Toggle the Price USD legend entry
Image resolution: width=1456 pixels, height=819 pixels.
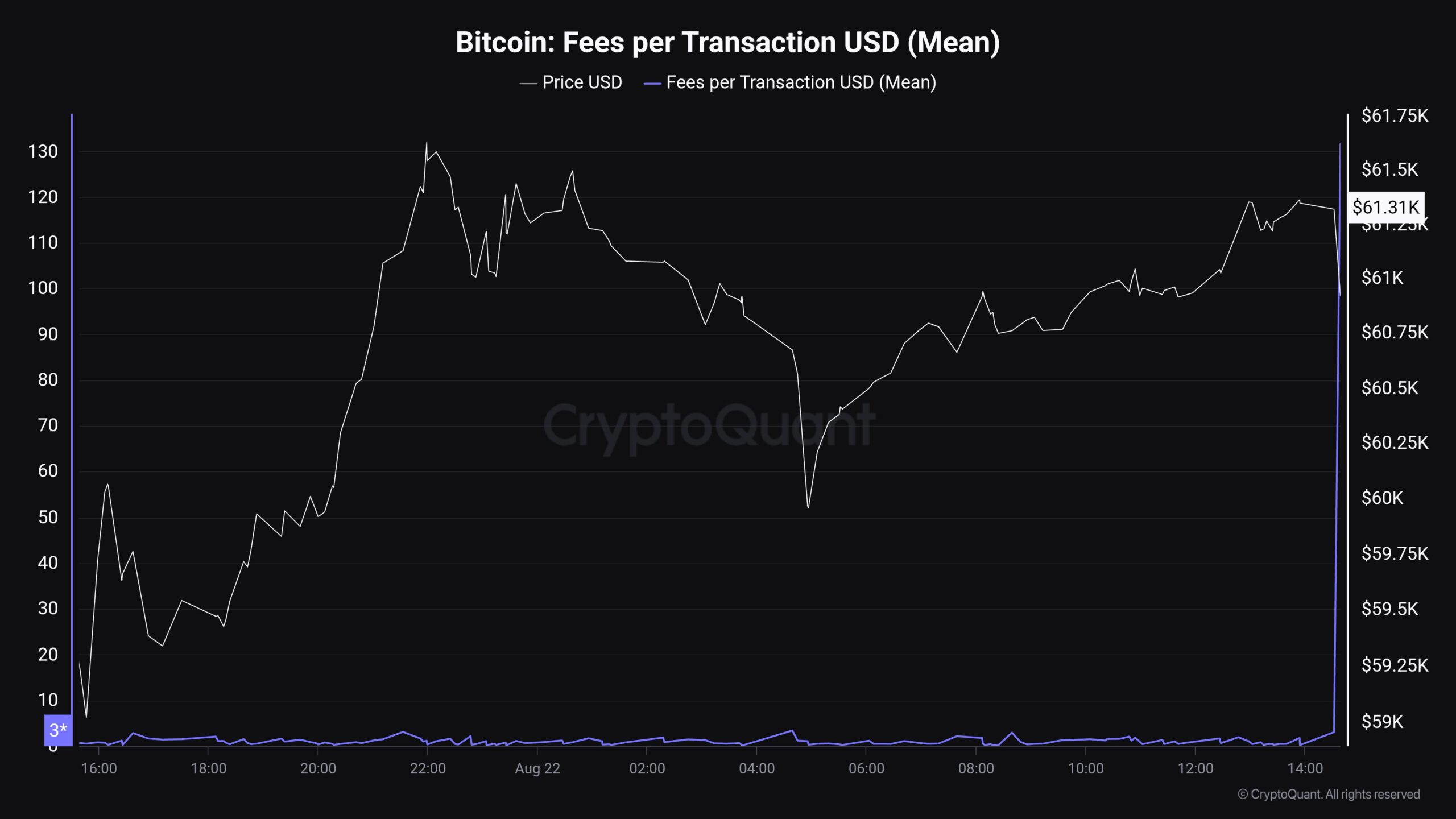(x=570, y=82)
